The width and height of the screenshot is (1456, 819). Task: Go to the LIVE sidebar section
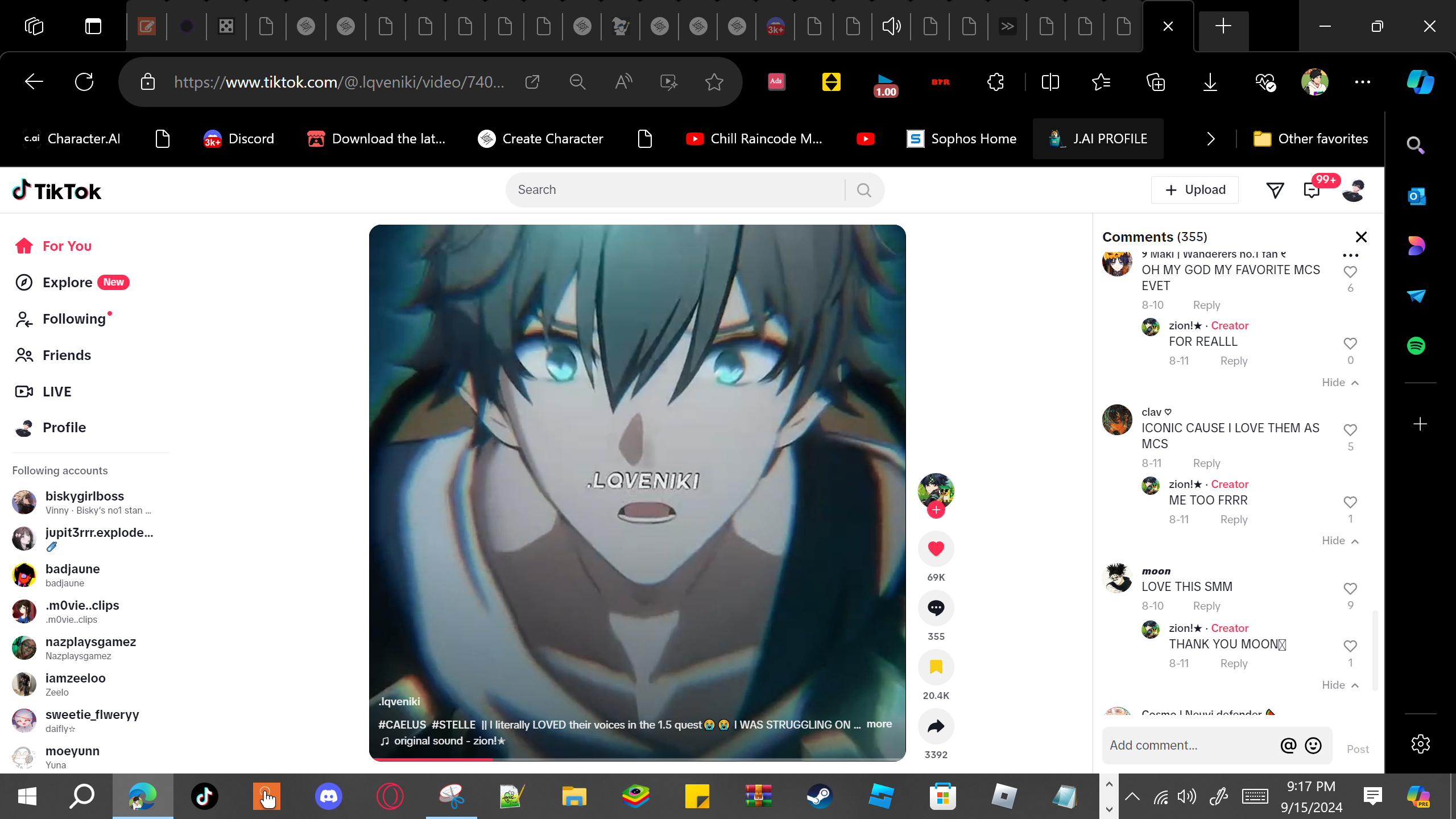(57, 391)
